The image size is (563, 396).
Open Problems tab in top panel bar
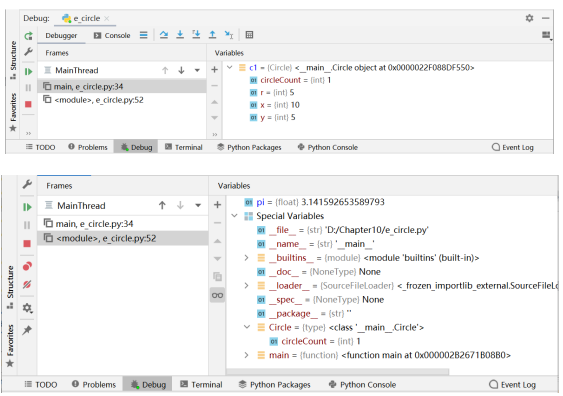click(88, 147)
